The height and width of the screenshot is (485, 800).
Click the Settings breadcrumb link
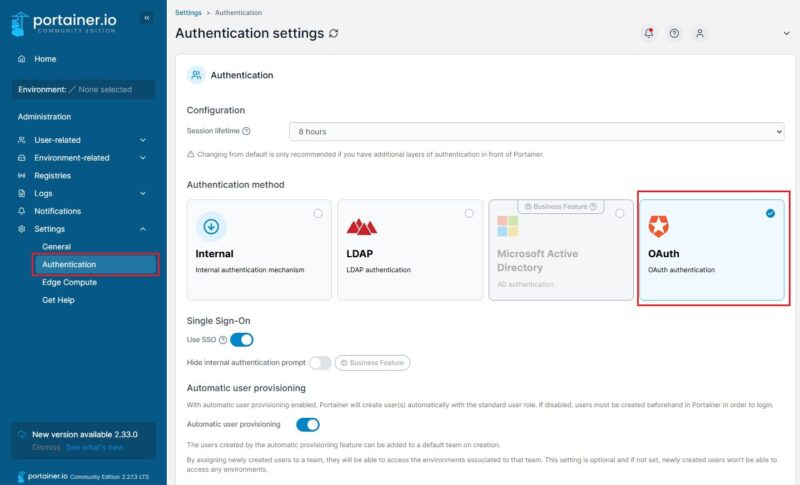click(x=188, y=12)
